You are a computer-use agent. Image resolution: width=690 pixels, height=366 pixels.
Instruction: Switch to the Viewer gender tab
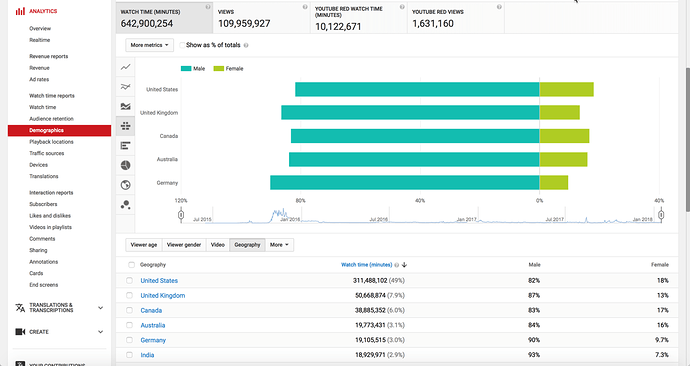coord(184,245)
